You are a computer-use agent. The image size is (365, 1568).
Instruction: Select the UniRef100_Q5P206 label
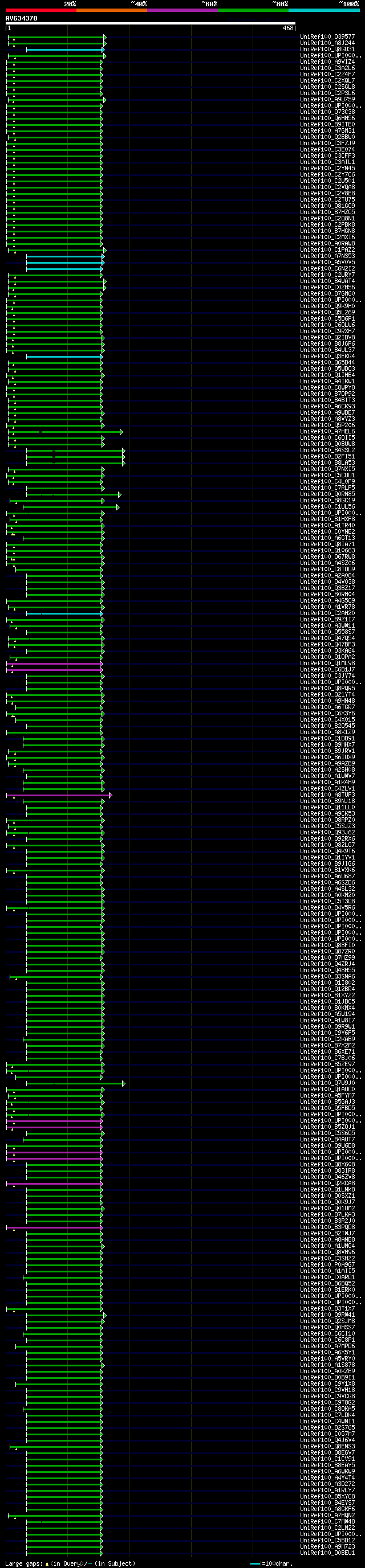coord(327,425)
